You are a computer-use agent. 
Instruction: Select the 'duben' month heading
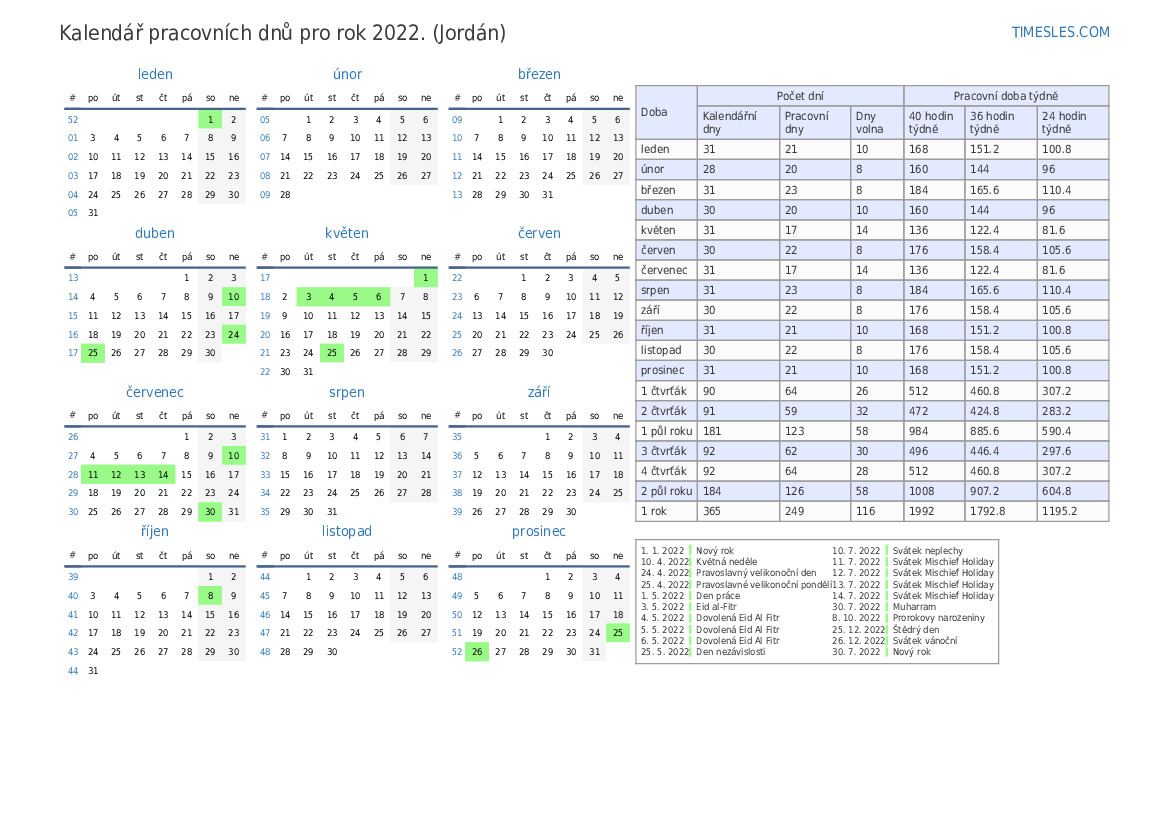[x=155, y=233]
